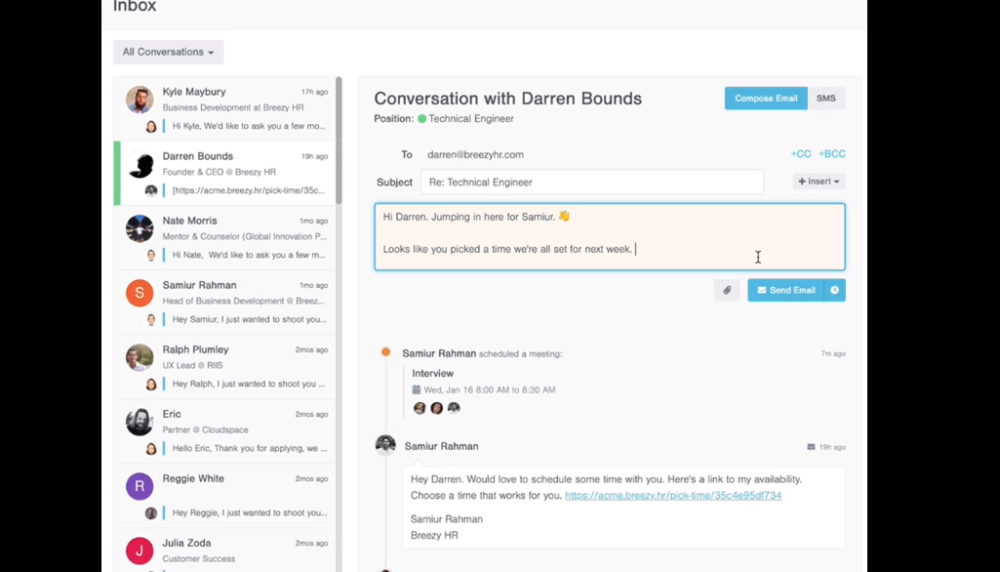1000x572 pixels.
Task: Click the envelope icon next to 19h ago
Action: (811, 447)
